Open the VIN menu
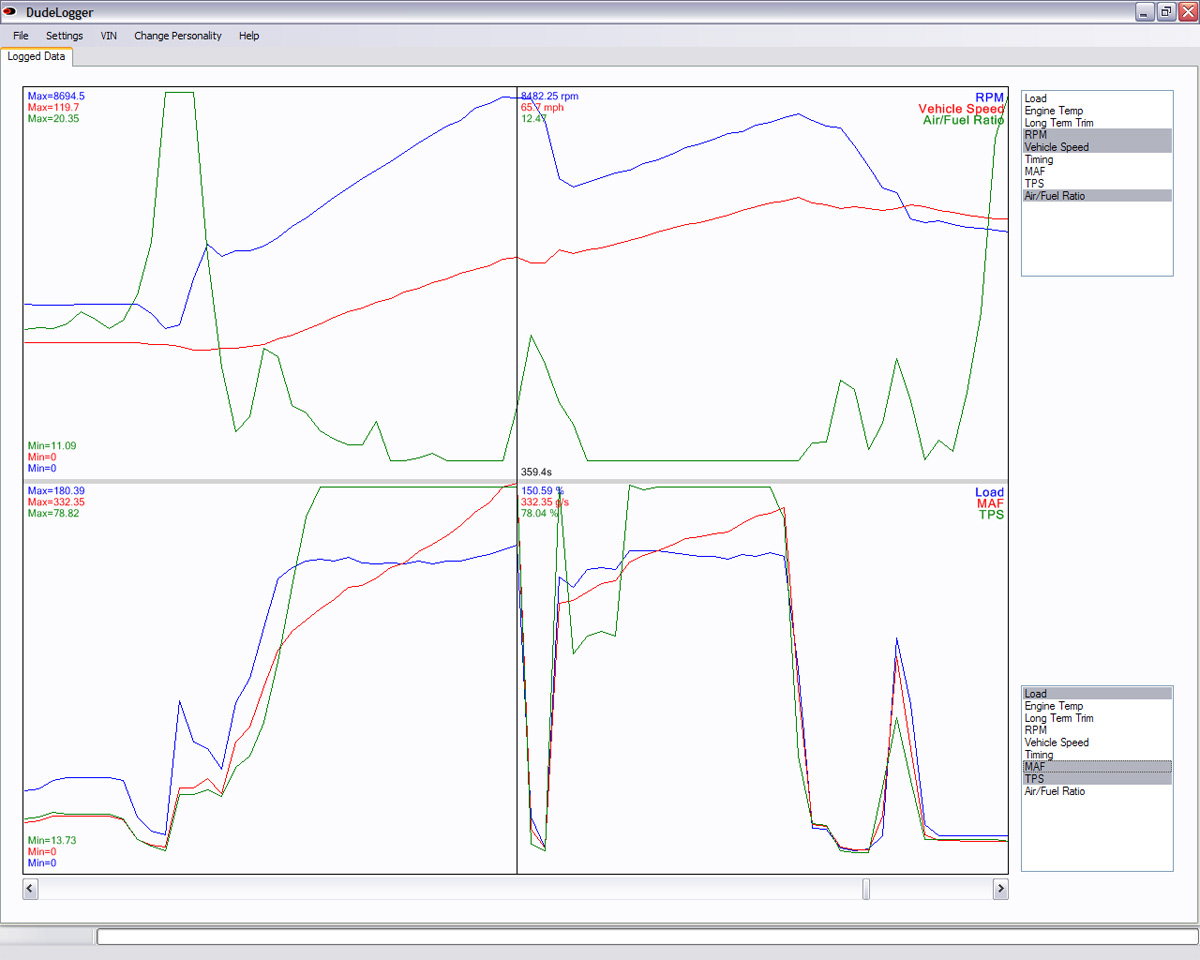Image resolution: width=1200 pixels, height=960 pixels. (x=109, y=35)
